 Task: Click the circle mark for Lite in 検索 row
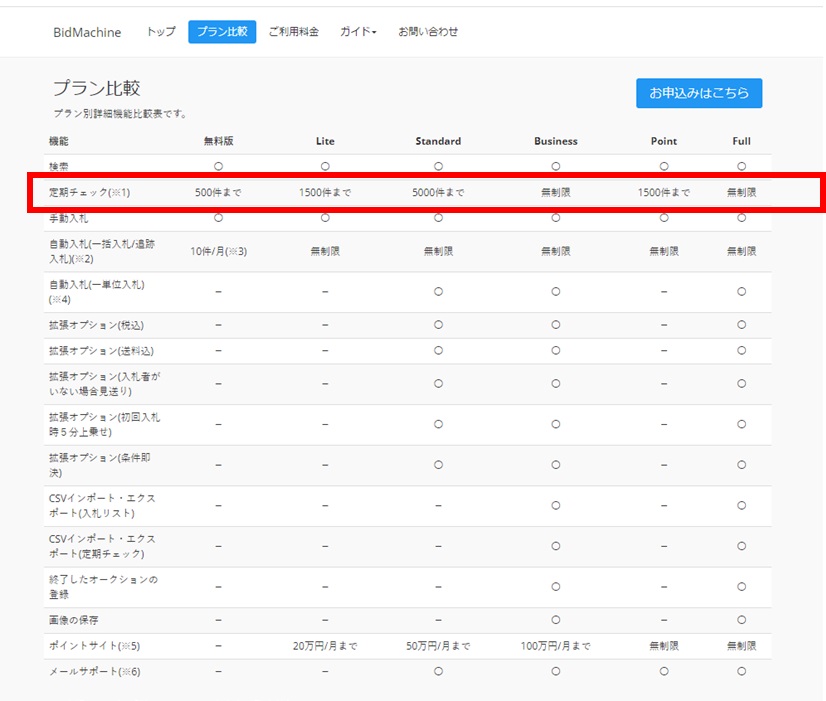pyautogui.click(x=325, y=165)
